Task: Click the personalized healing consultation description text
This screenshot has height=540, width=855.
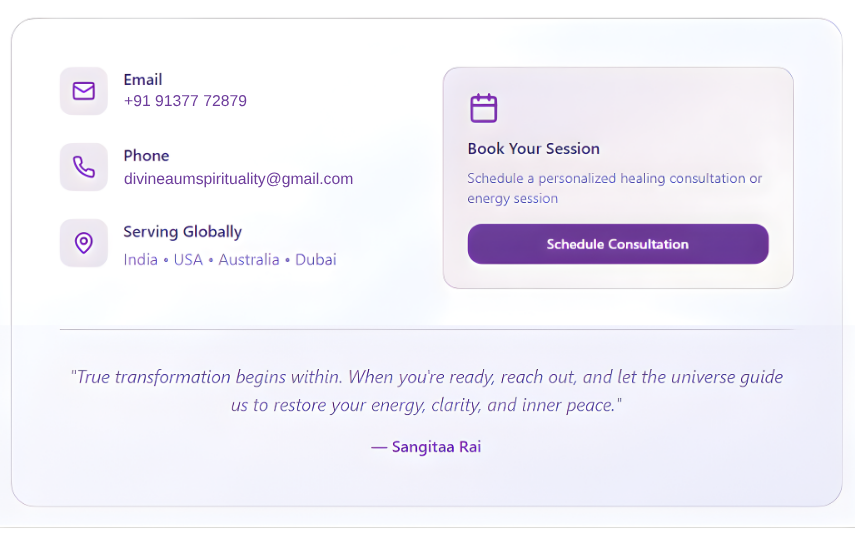Action: pyautogui.click(x=614, y=179)
